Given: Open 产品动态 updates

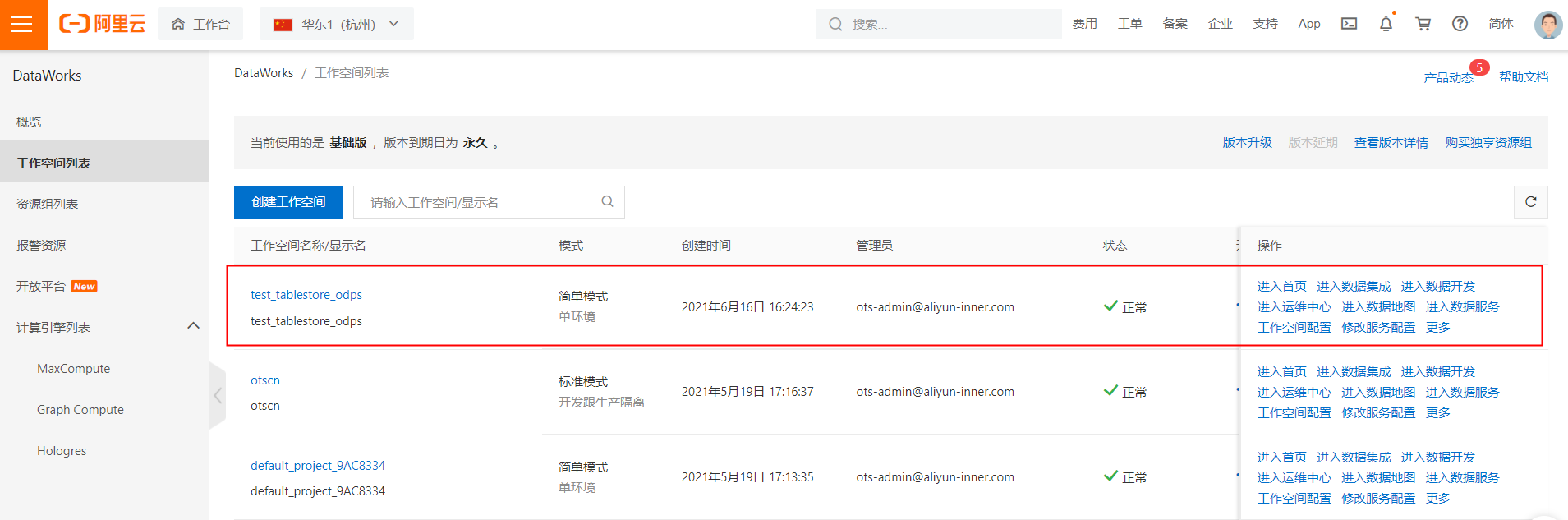Looking at the screenshot, I should pyautogui.click(x=1449, y=77).
